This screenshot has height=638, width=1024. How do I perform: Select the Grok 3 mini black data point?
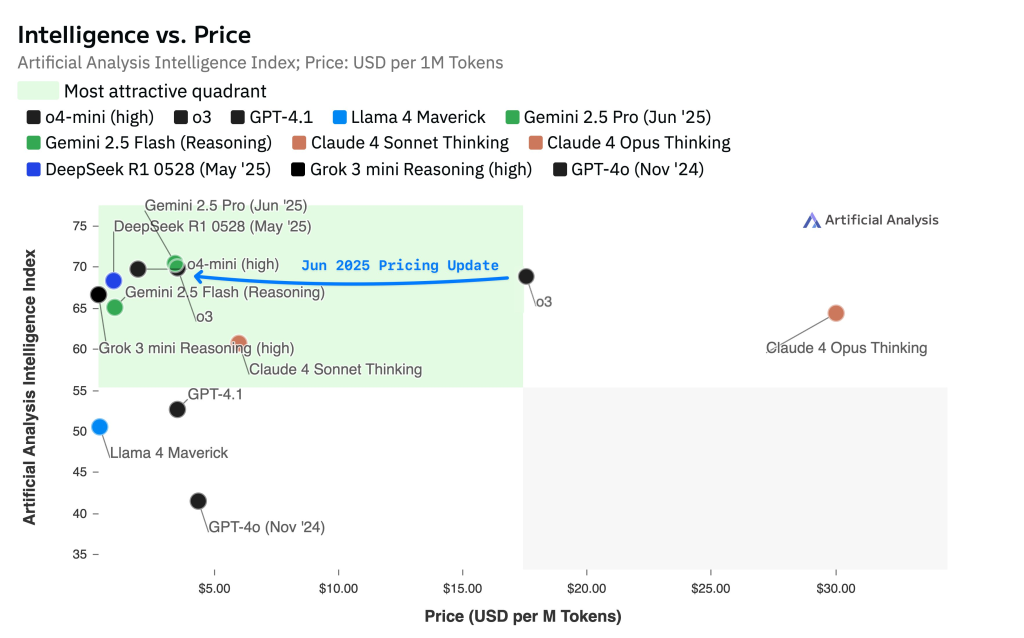click(98, 294)
